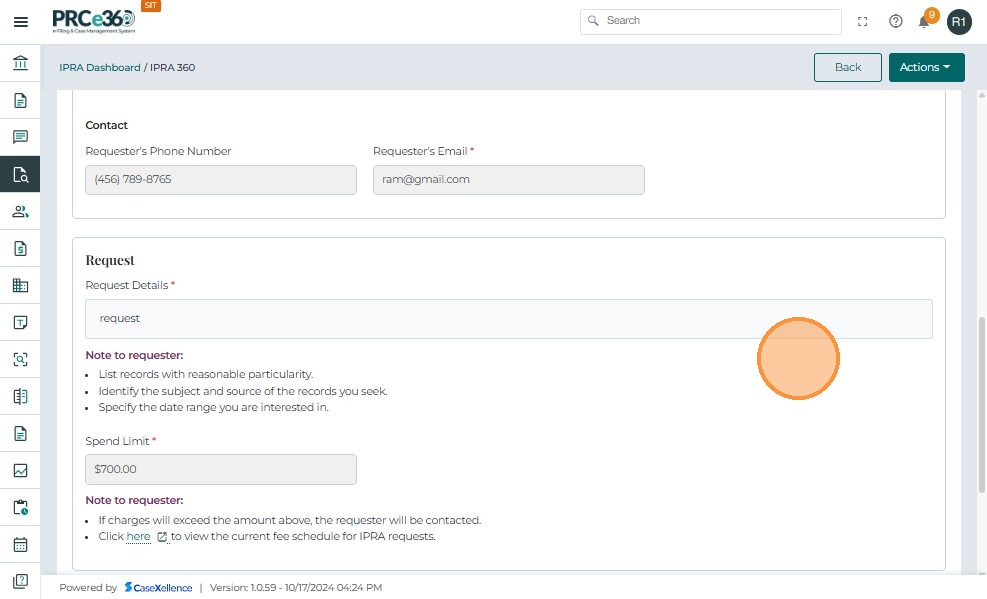This screenshot has width=987, height=599.
Task: Open the help question mark icon
Action: pyautogui.click(x=896, y=21)
